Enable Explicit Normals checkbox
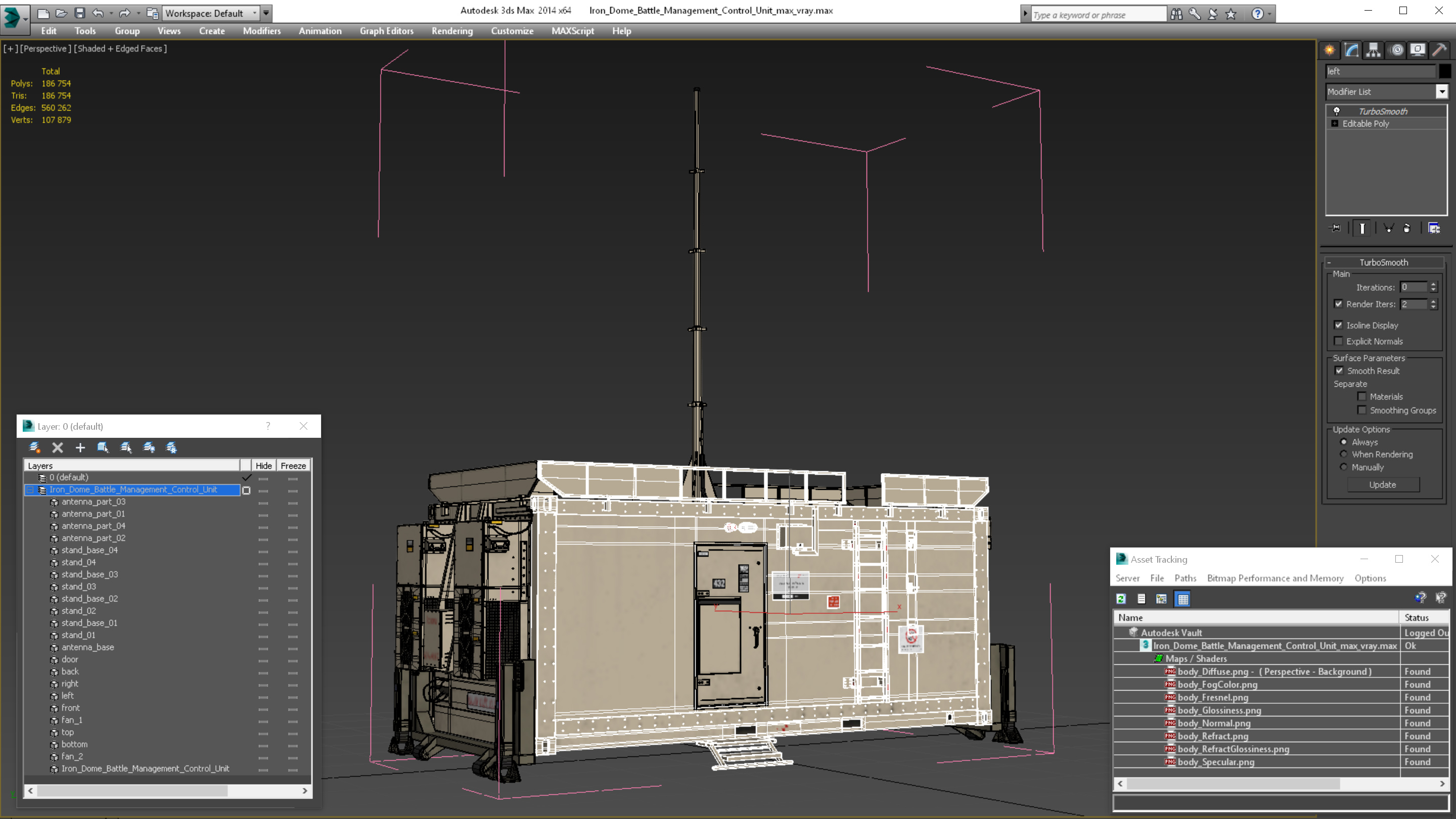 pos(1338,341)
